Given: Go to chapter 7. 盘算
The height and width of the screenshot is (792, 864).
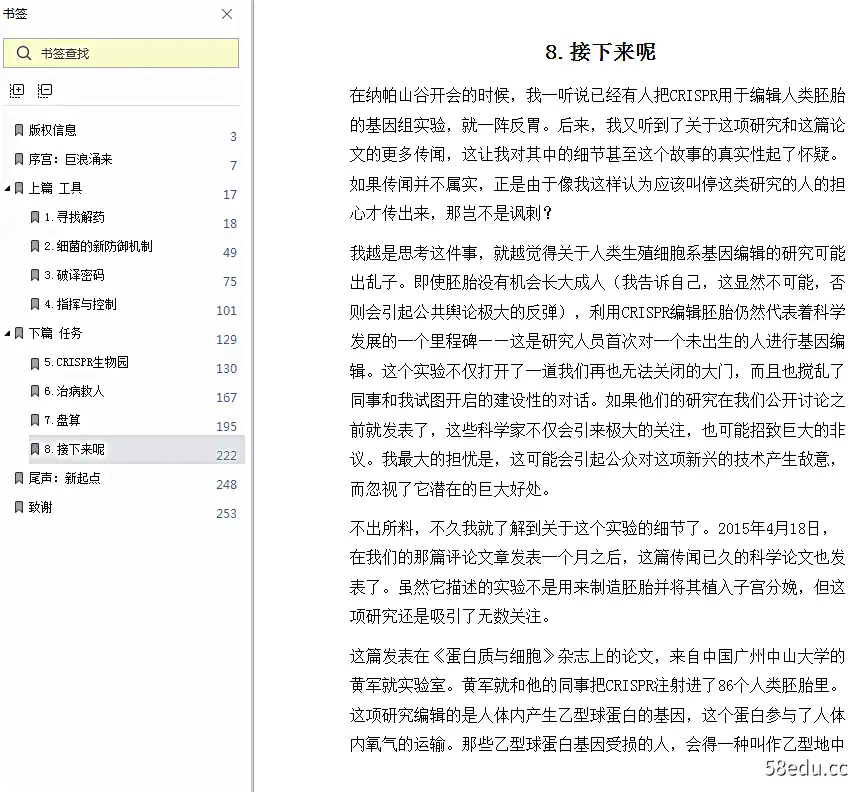Looking at the screenshot, I should coord(62,421).
